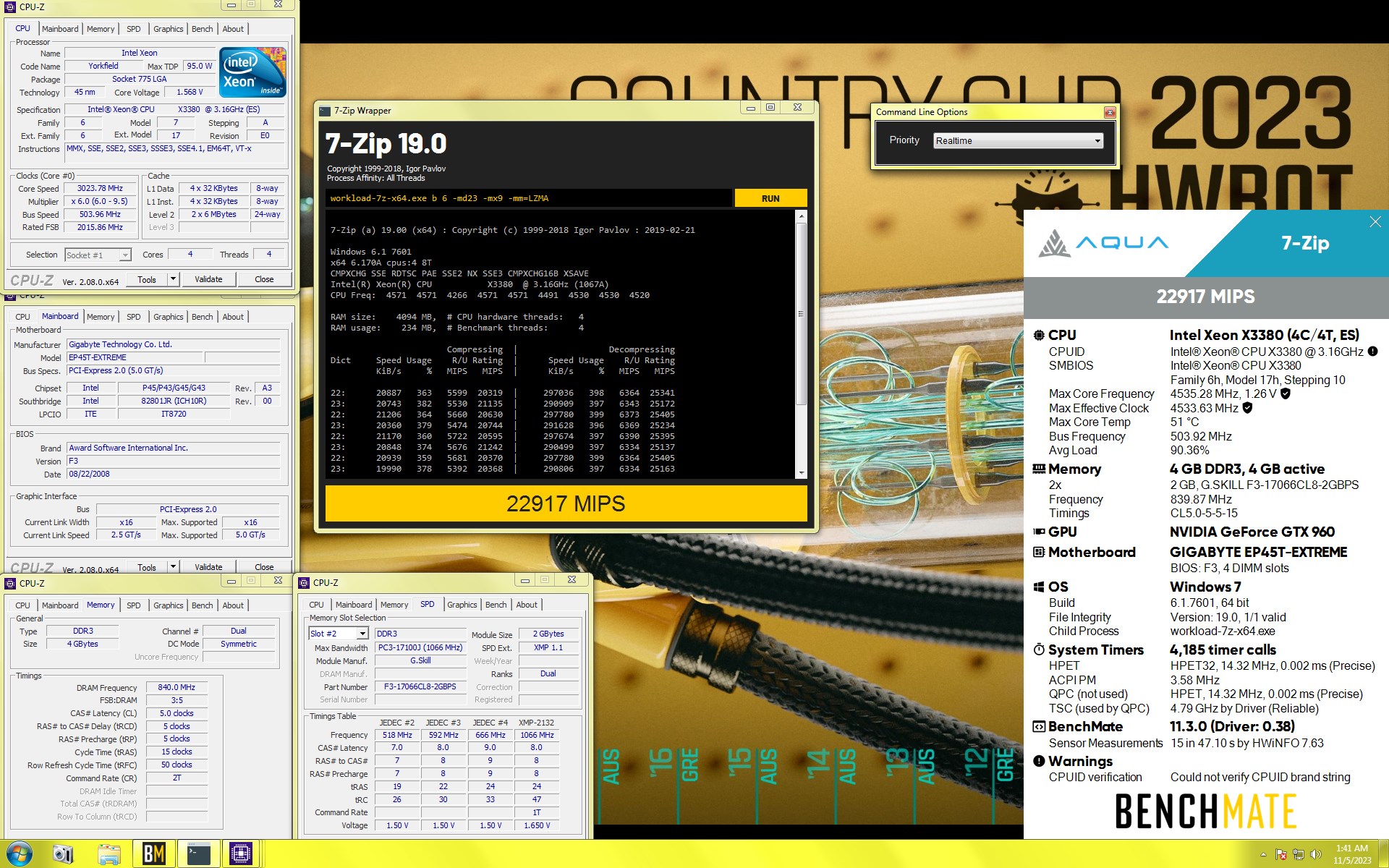The width and height of the screenshot is (1389, 868).
Task: Click the F3-17066CL8-2GBPS part number field
Action: click(x=420, y=686)
